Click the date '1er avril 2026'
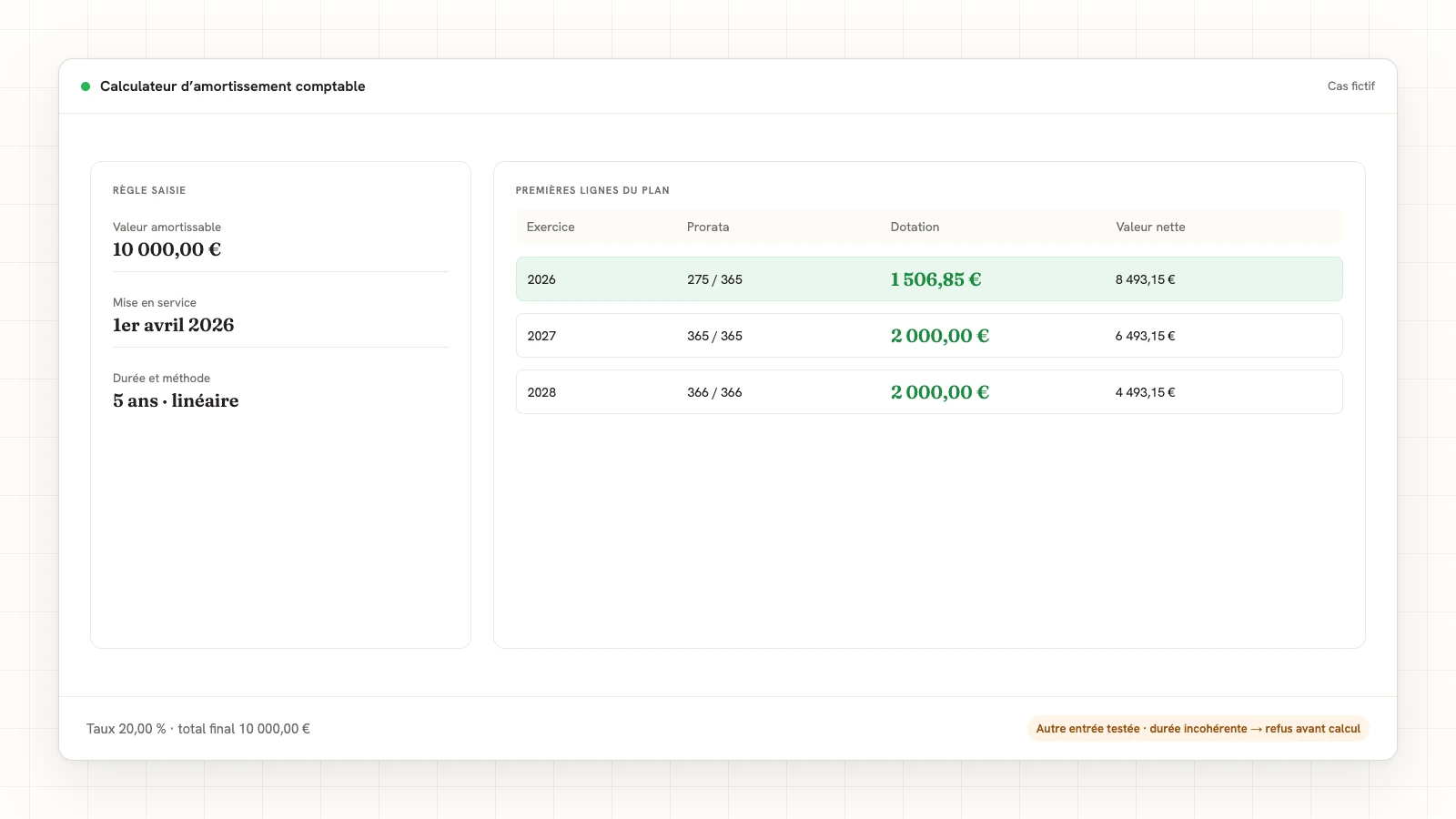The image size is (1456, 819). coord(173,325)
